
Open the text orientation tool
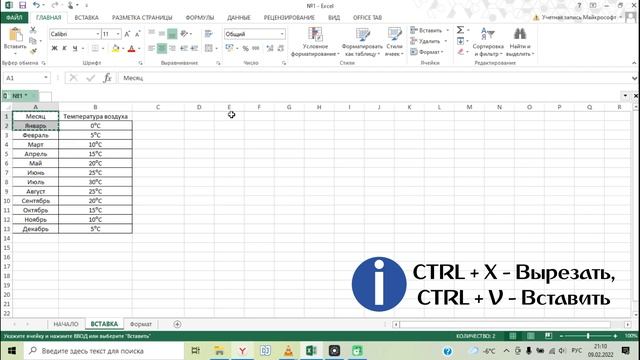(x=184, y=34)
